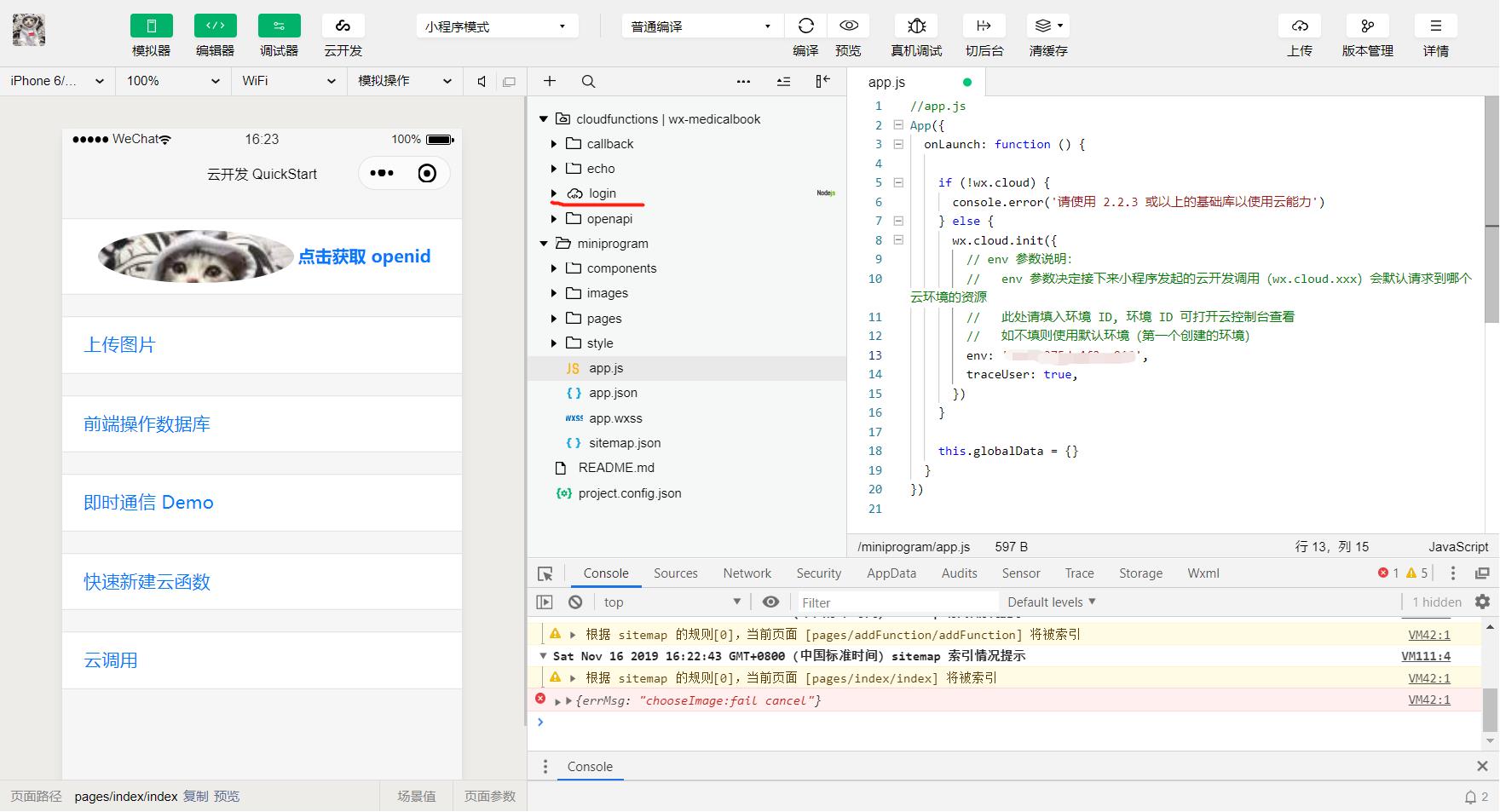Toggle the console sidebar

(545, 602)
